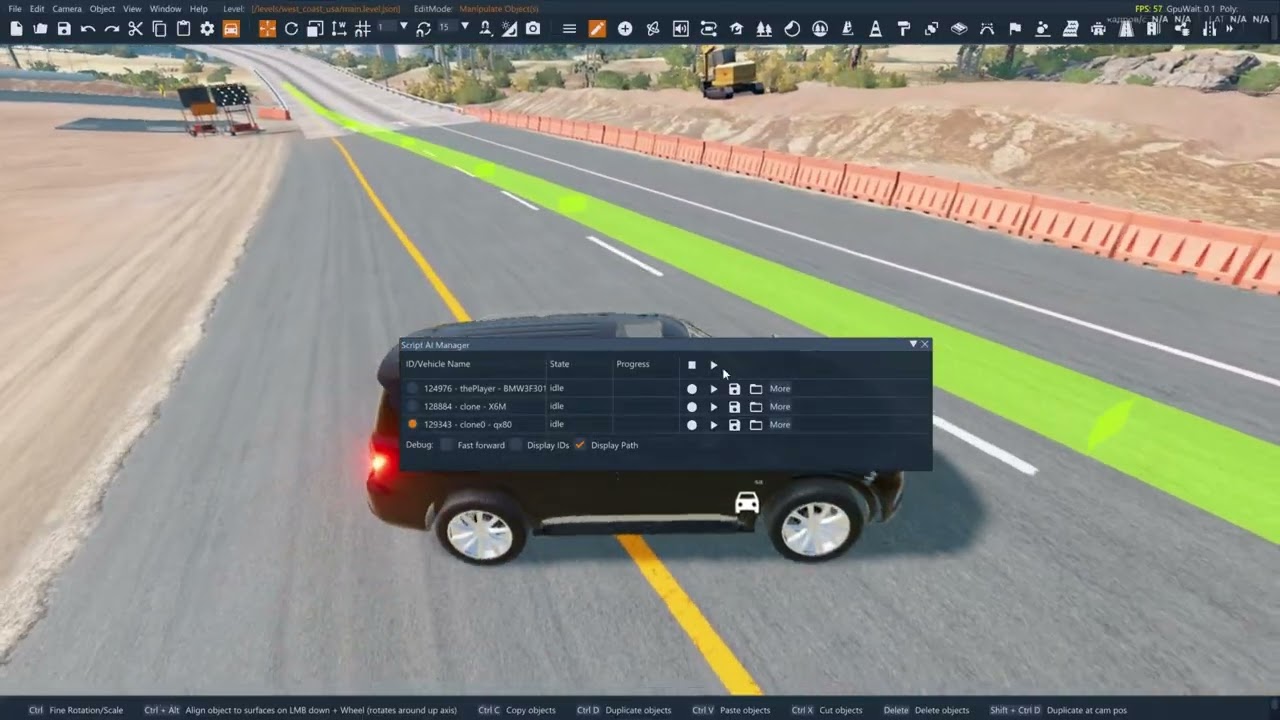1280x720 pixels.
Task: Select the Scale gizmo tool
Action: (x=315, y=29)
